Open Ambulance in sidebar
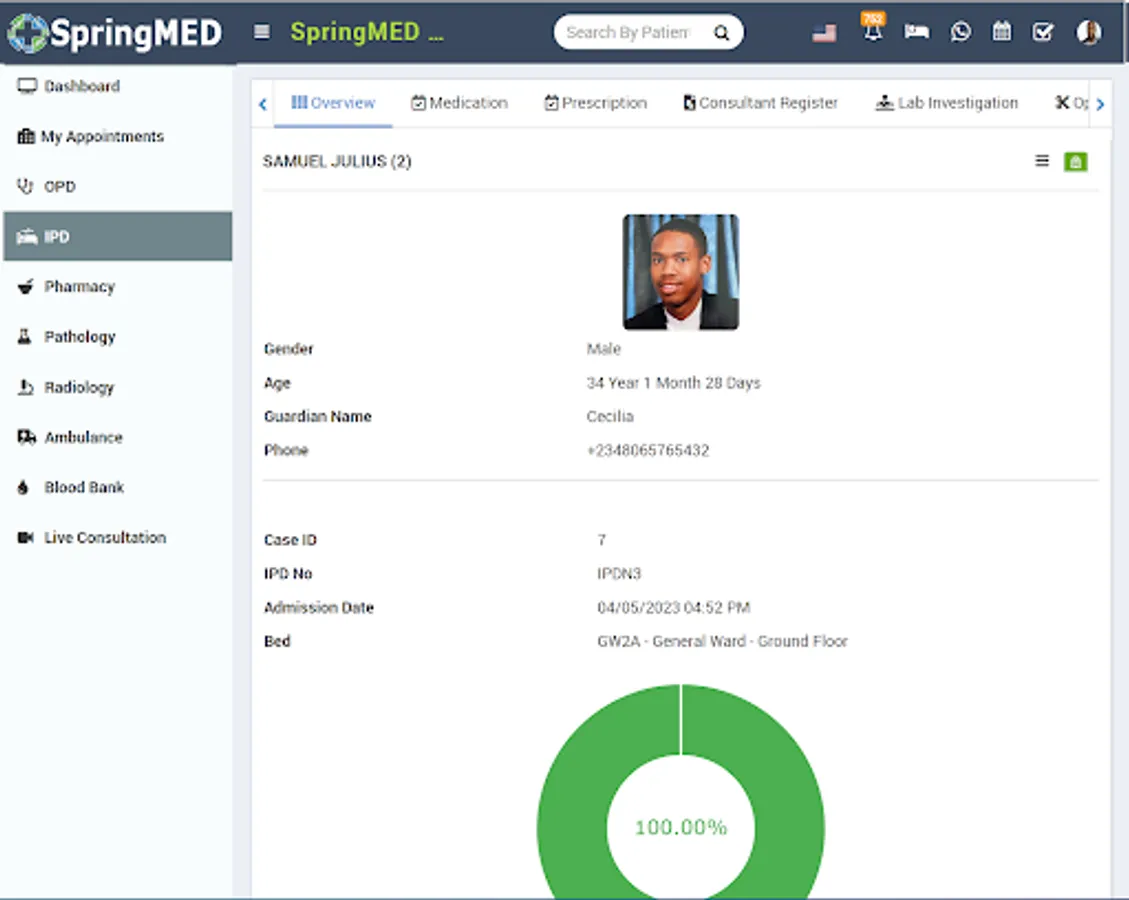The image size is (1129, 900). tap(118, 437)
